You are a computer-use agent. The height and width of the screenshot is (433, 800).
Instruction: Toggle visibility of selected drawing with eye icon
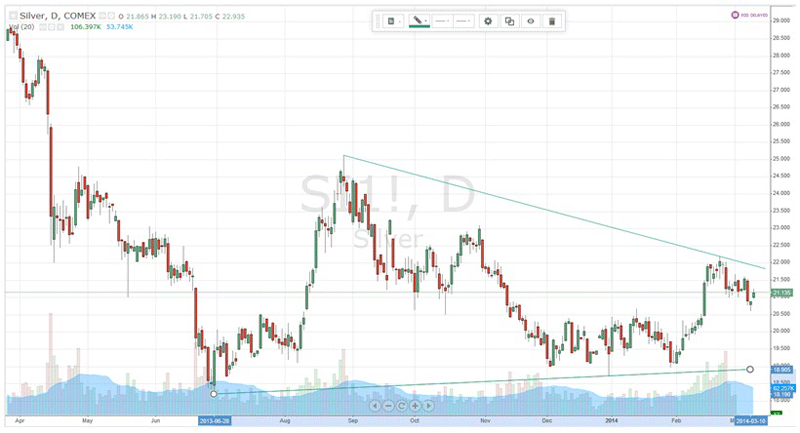point(531,21)
